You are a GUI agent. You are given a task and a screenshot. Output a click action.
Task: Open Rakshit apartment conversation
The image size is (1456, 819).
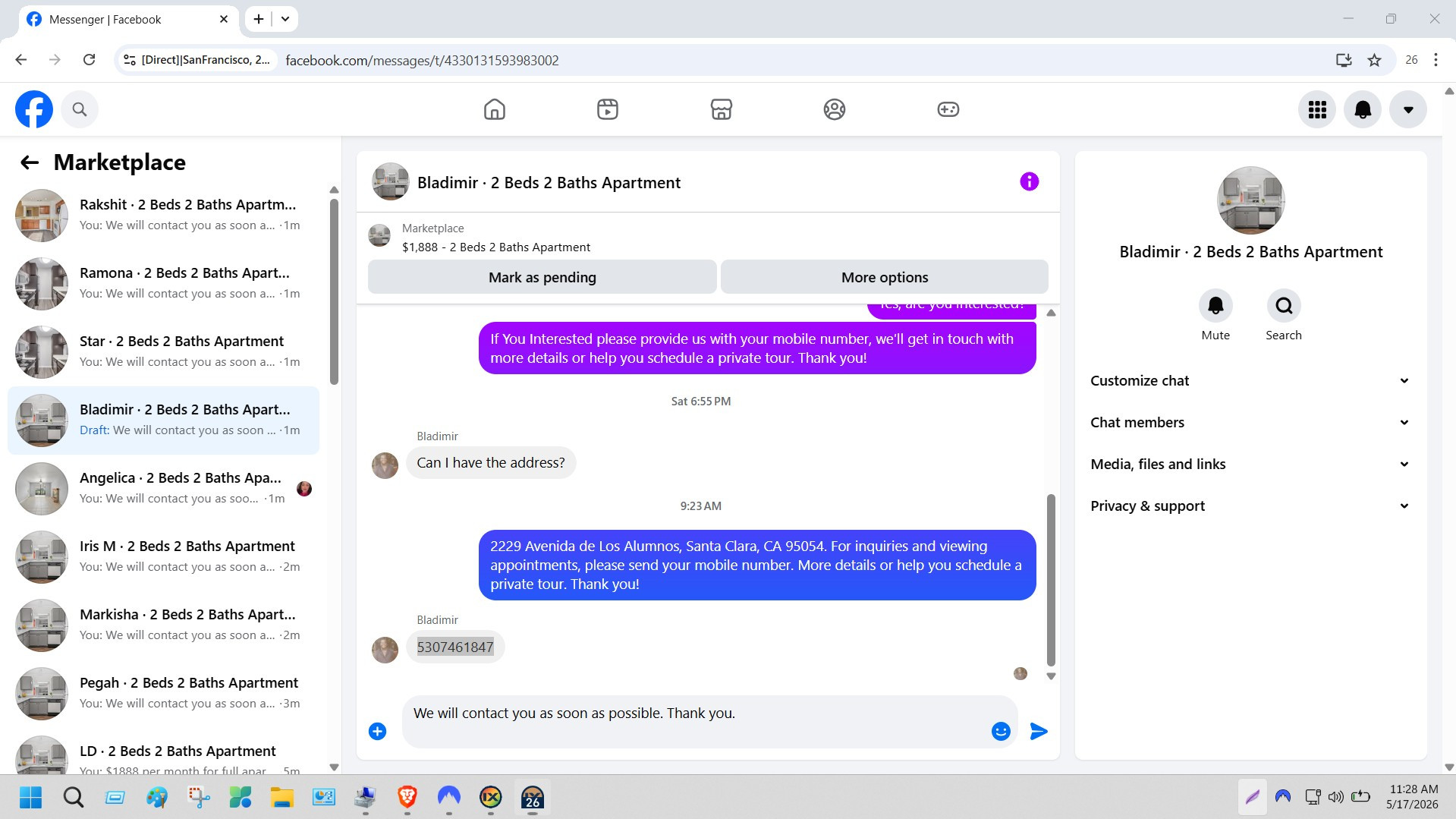(x=163, y=216)
